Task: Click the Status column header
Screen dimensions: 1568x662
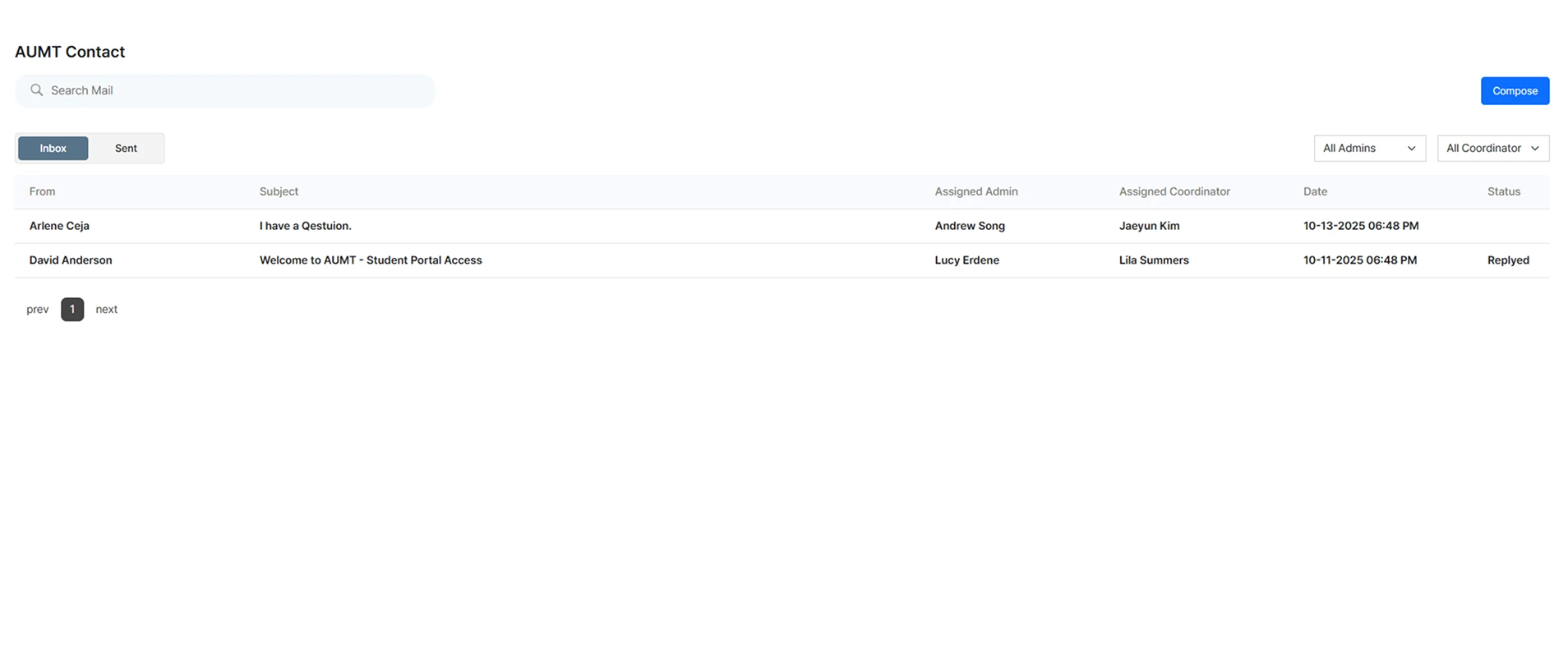Action: 1503,191
